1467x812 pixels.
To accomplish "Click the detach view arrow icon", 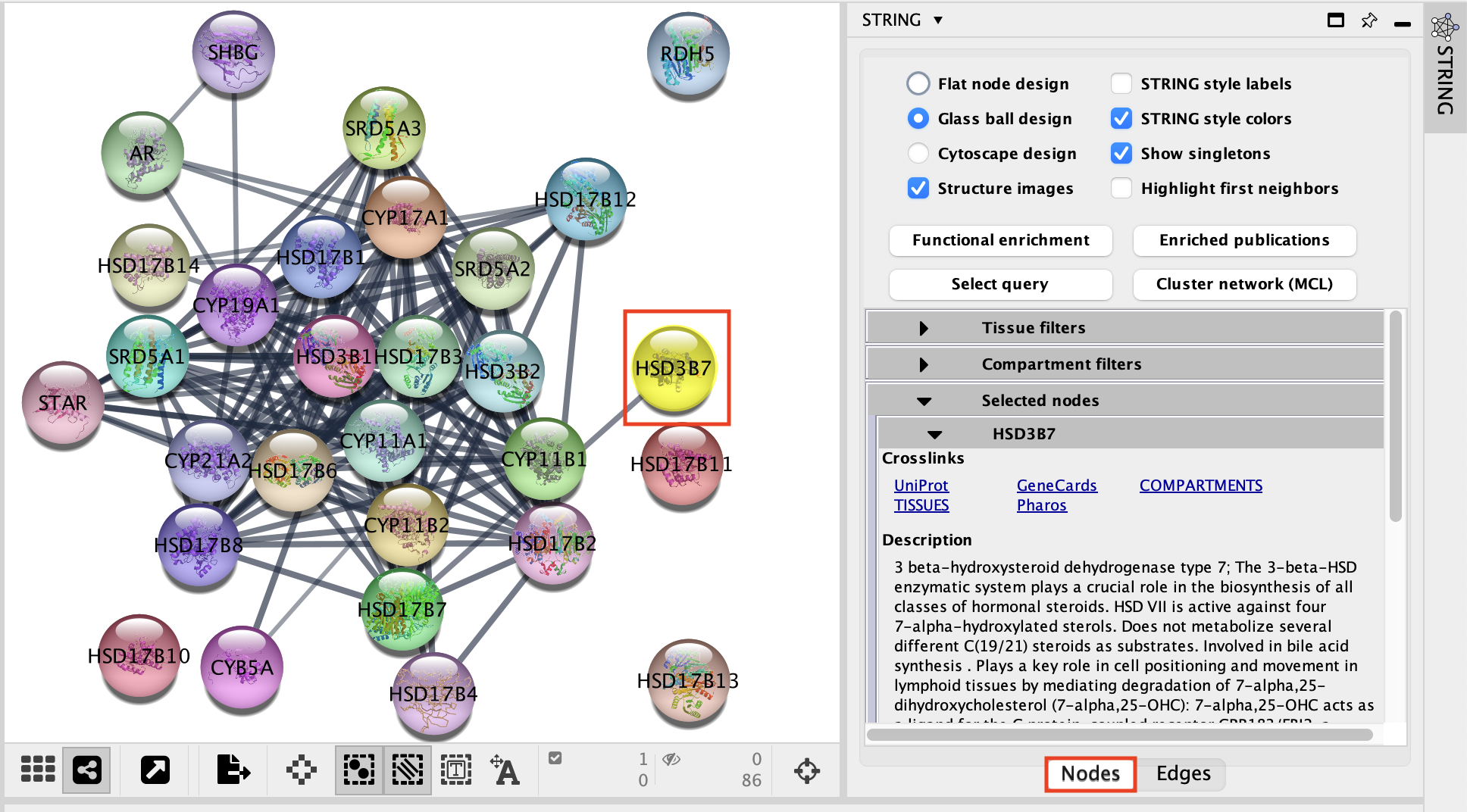I will click(x=155, y=770).
